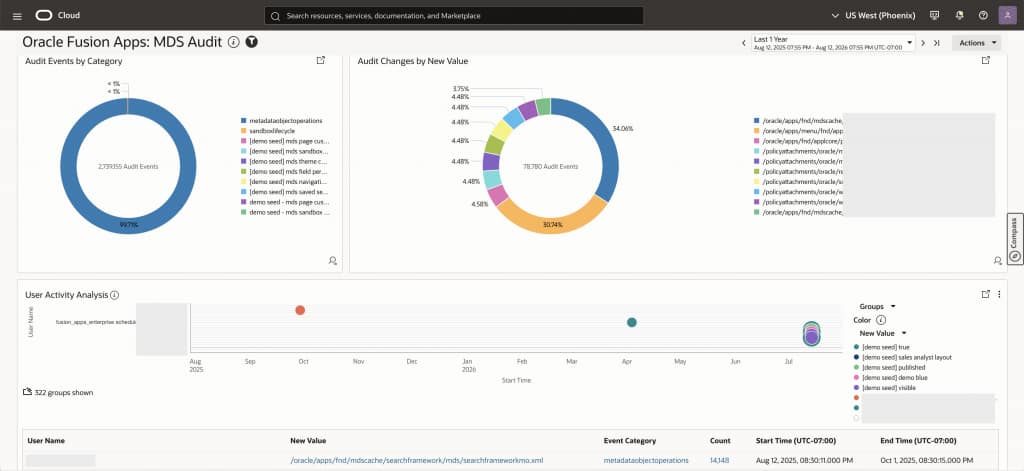Open the help question mark icon
1024x471 pixels.
click(984, 15)
